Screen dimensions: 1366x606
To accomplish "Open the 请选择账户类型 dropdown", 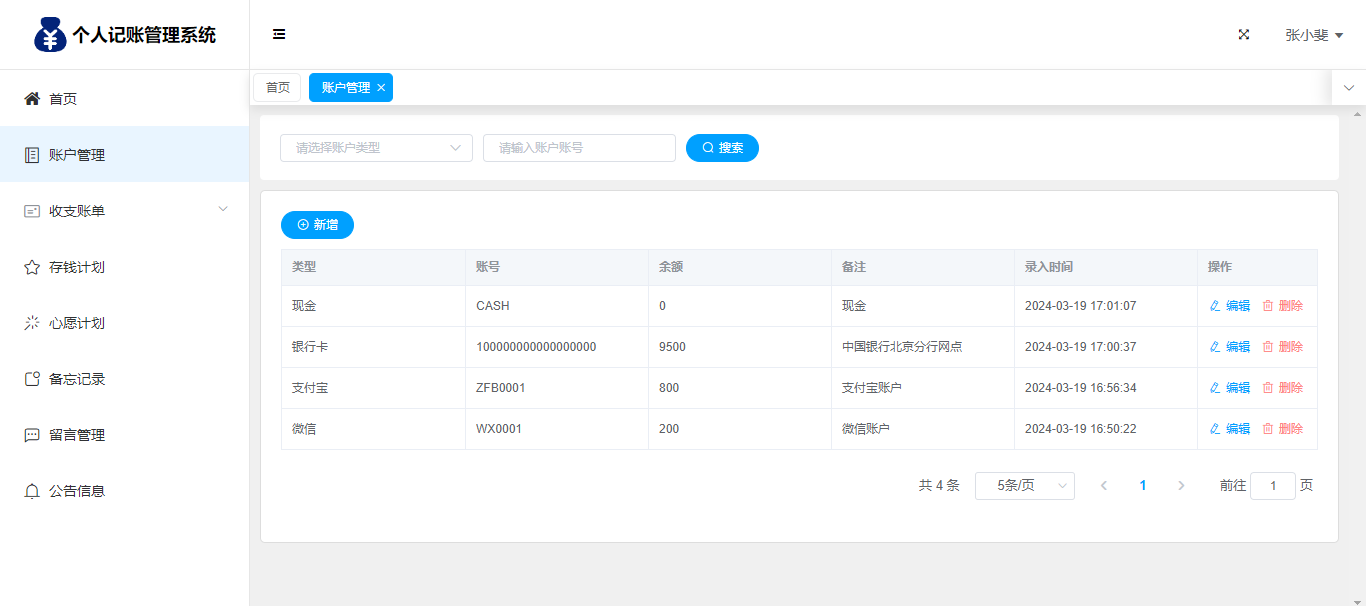I will click(376, 148).
